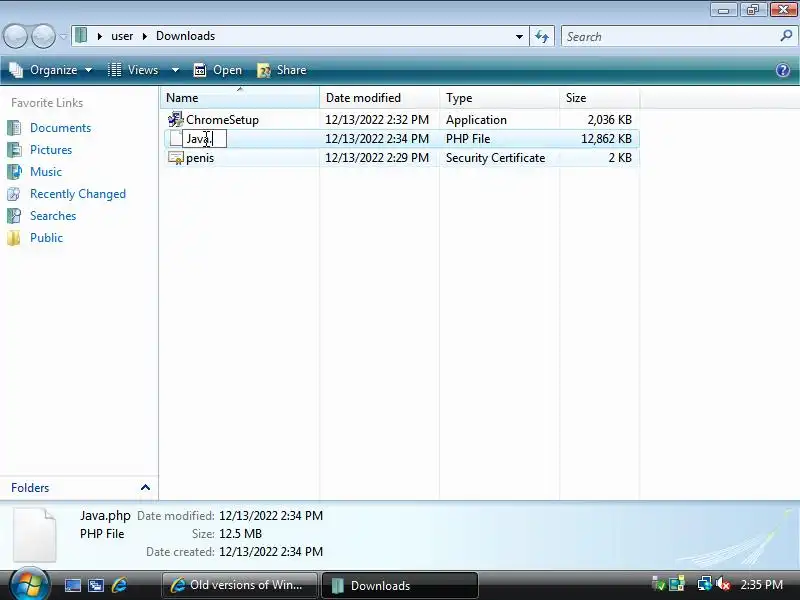Screen dimensions: 800x600
Task: Launch Internet Explorer from quick launch
Action: 119,585
